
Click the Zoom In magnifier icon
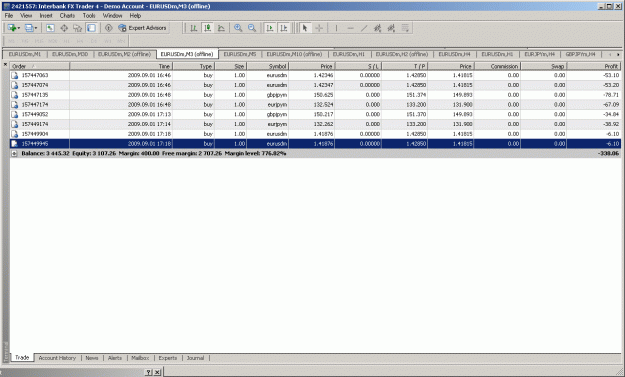click(x=238, y=28)
